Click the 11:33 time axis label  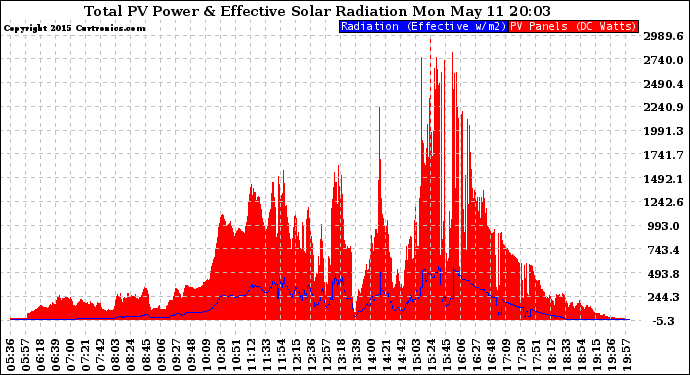pyautogui.click(x=266, y=354)
